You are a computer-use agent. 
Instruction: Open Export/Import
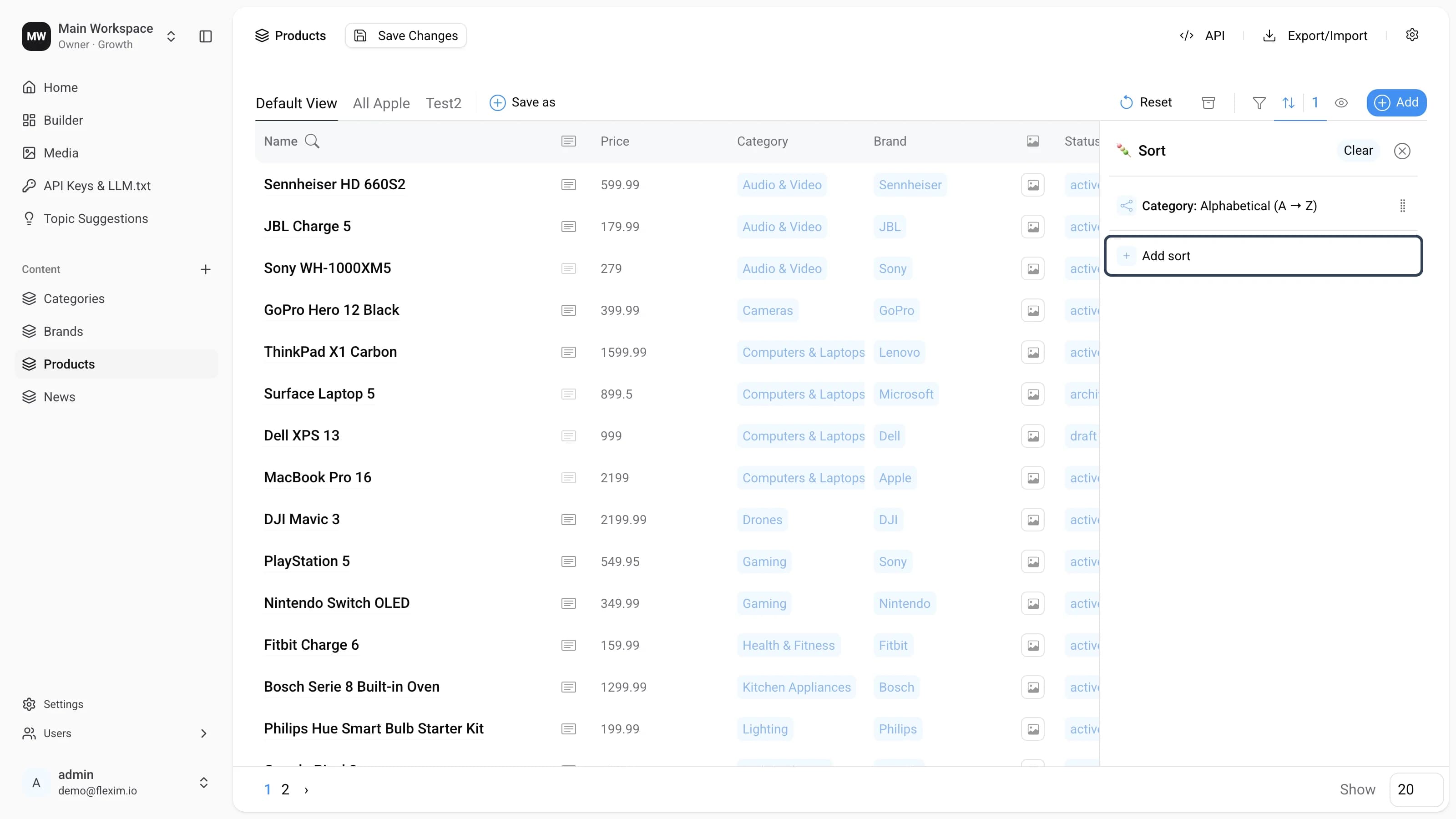pyautogui.click(x=1314, y=35)
